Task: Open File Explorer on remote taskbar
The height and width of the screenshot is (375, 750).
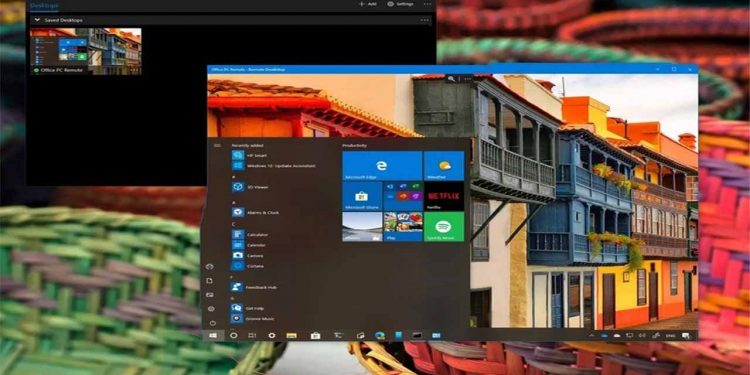Action: [291, 335]
